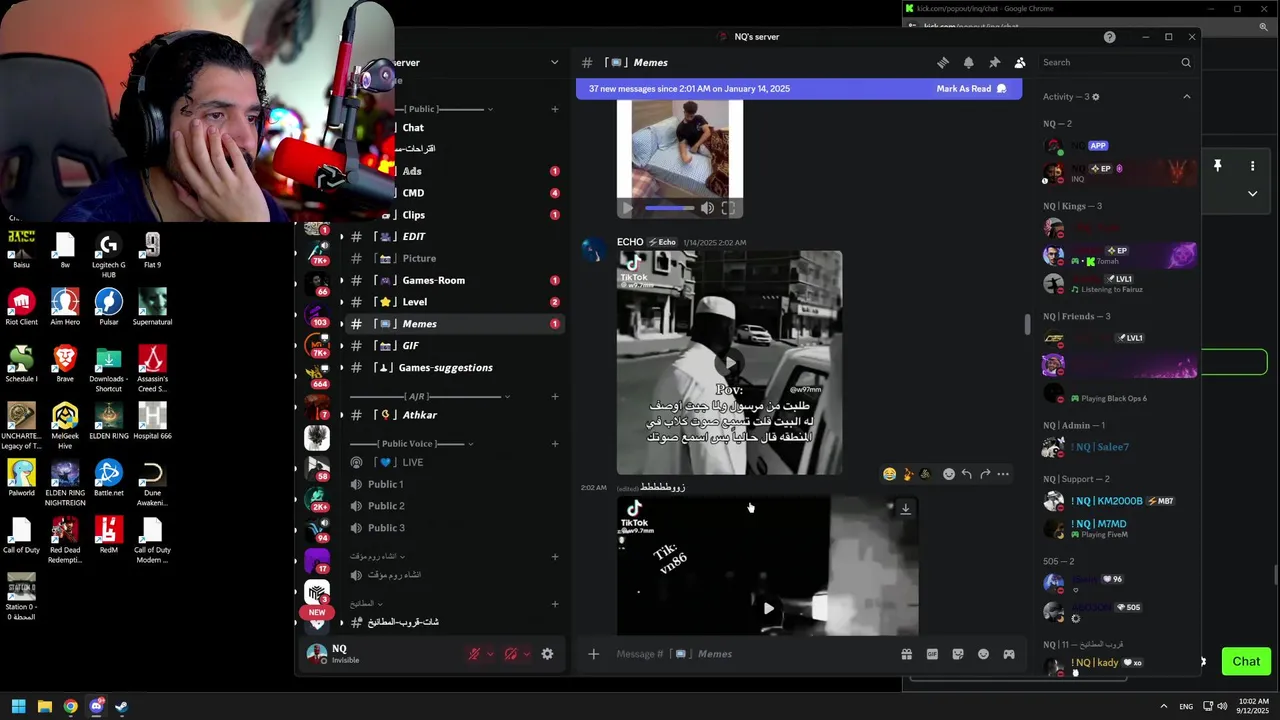The width and height of the screenshot is (1280, 720).
Task: Open the add reaction smiley on message
Action: [949, 474]
